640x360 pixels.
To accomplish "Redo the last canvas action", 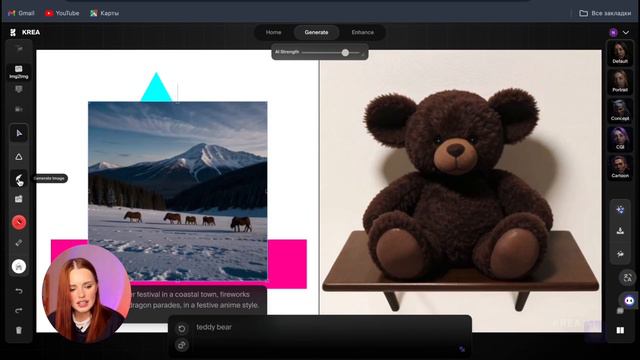I will coord(19,311).
